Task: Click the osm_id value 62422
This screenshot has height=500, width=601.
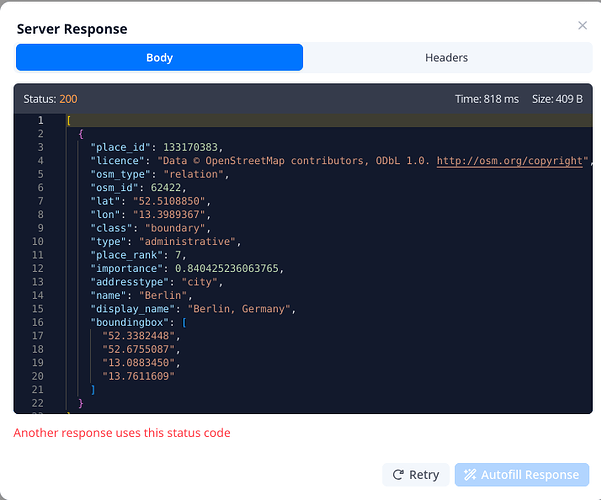Action: [166, 188]
